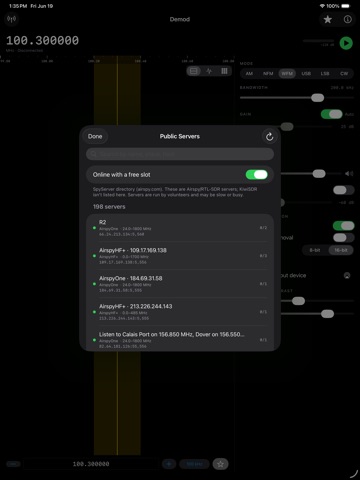Click the upper contrast slider handle

(298, 301)
